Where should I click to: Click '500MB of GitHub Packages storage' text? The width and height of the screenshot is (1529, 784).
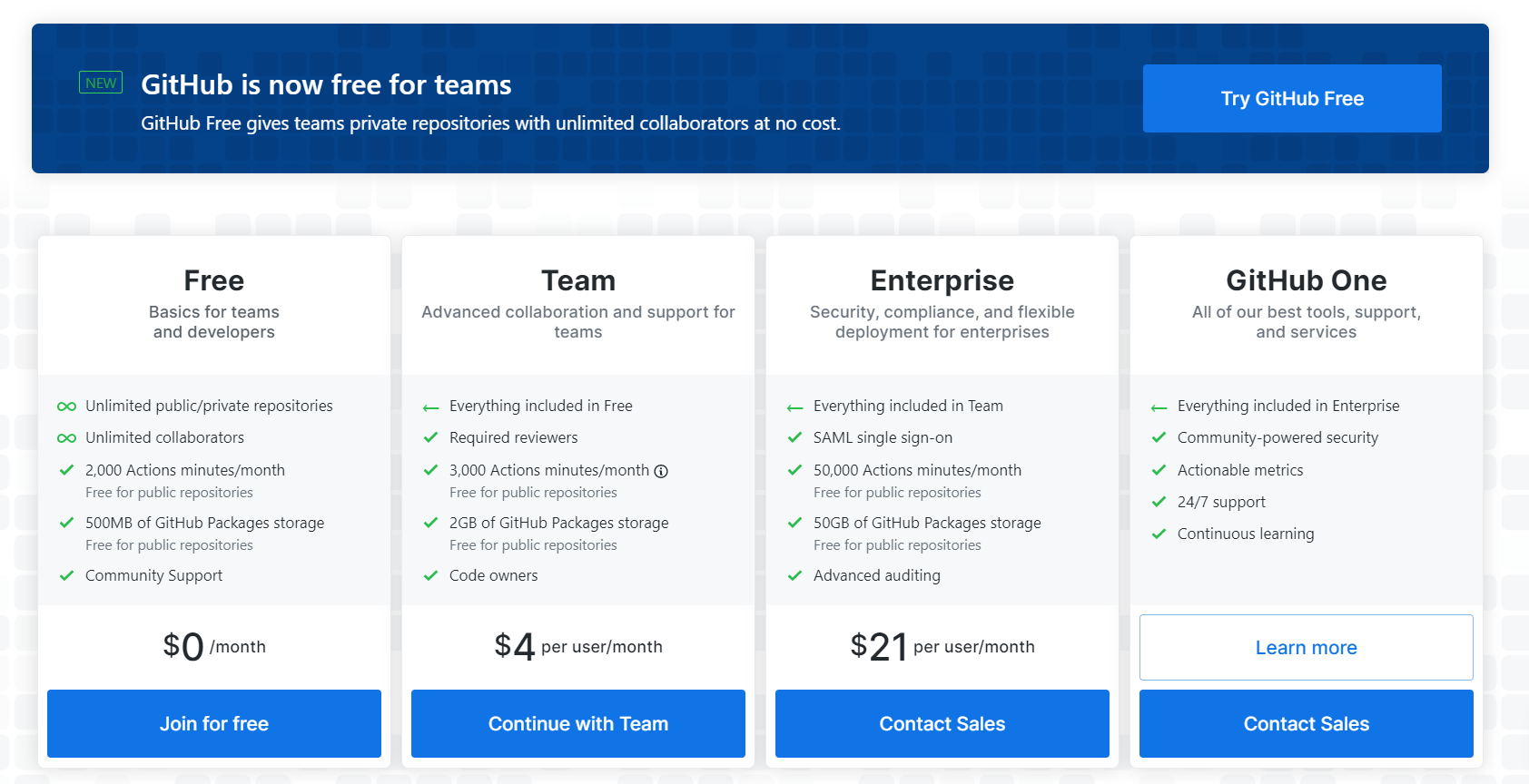[x=204, y=523]
